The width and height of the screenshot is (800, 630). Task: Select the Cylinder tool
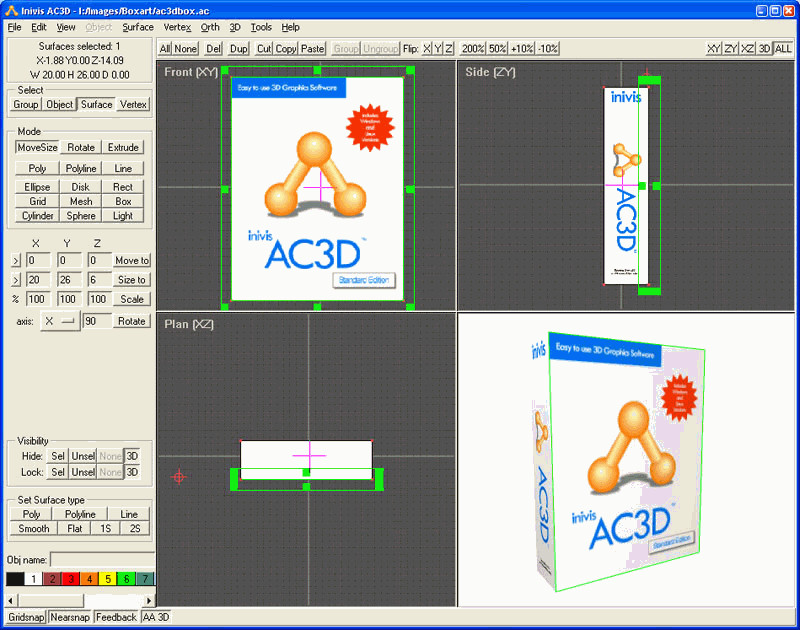37,216
